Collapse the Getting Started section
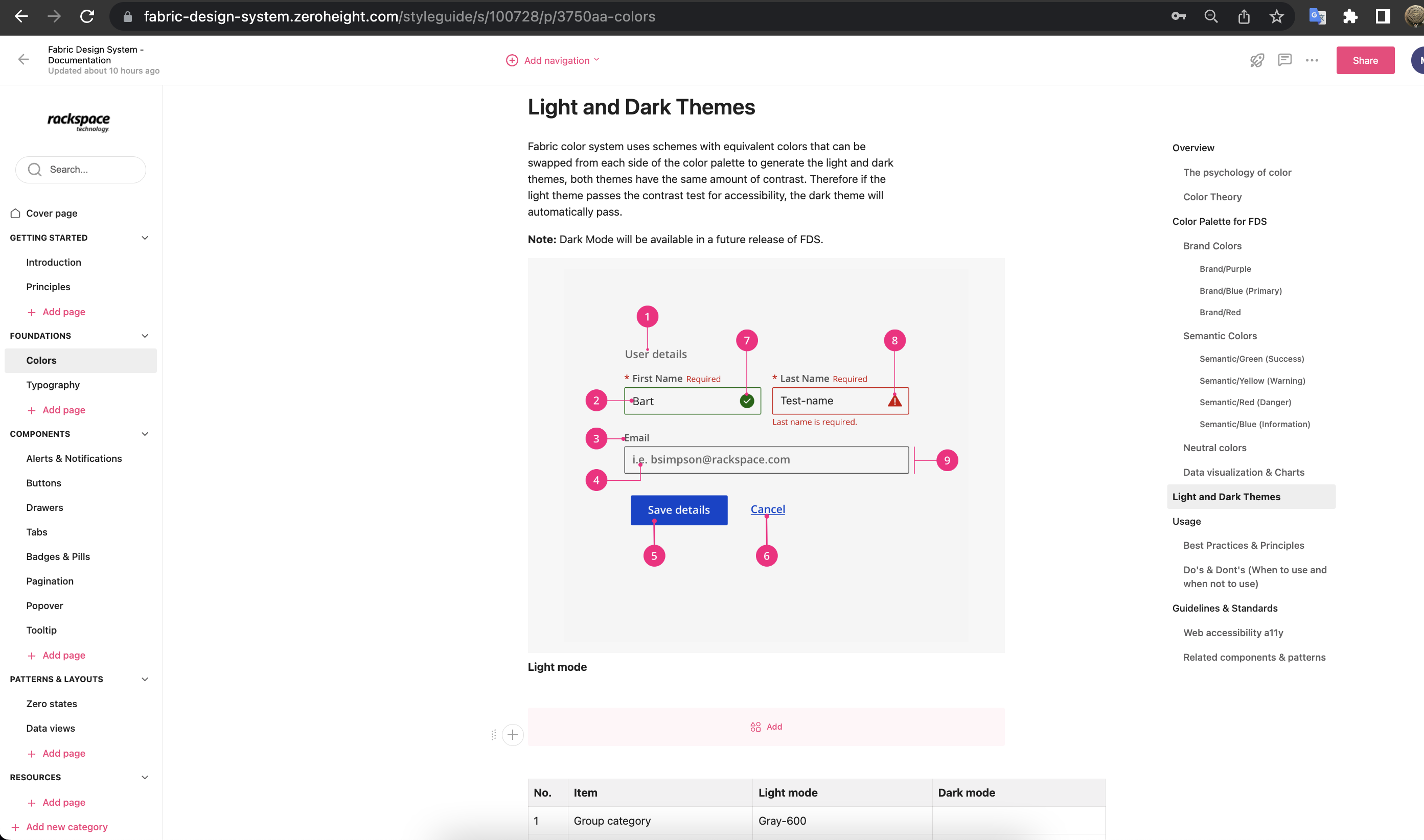 pos(145,238)
